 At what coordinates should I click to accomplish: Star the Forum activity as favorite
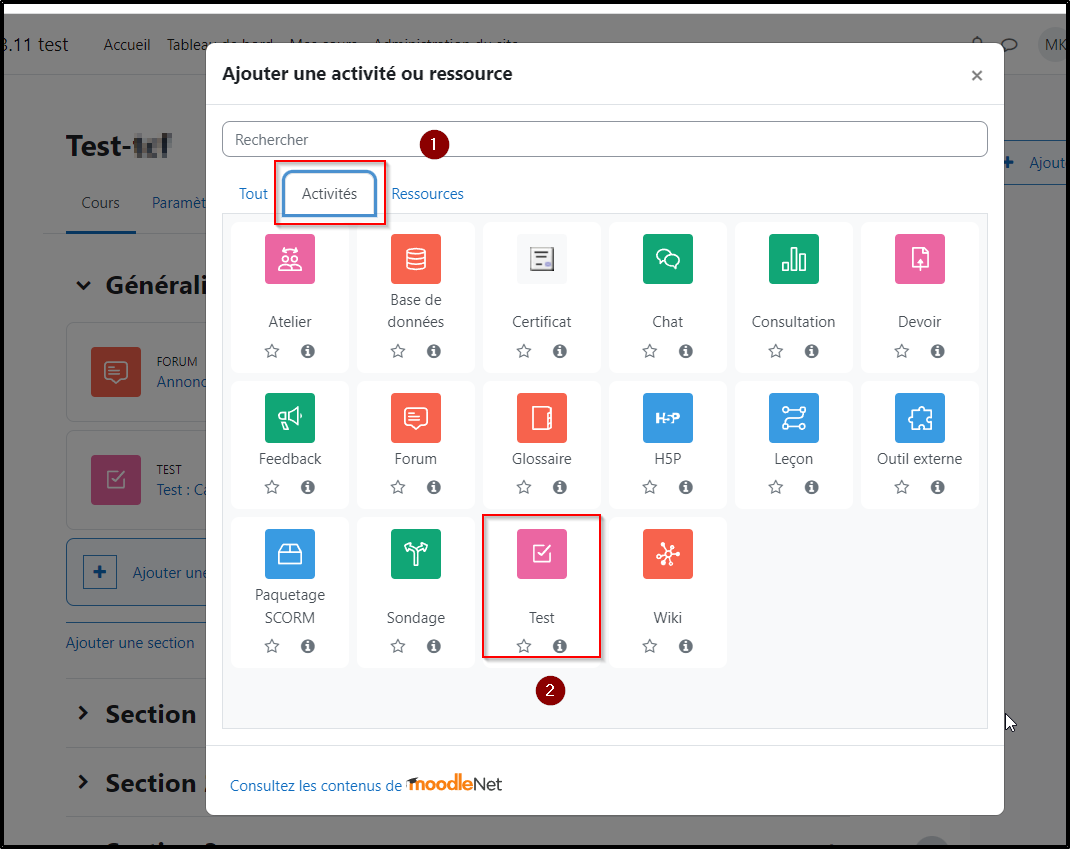coord(398,487)
